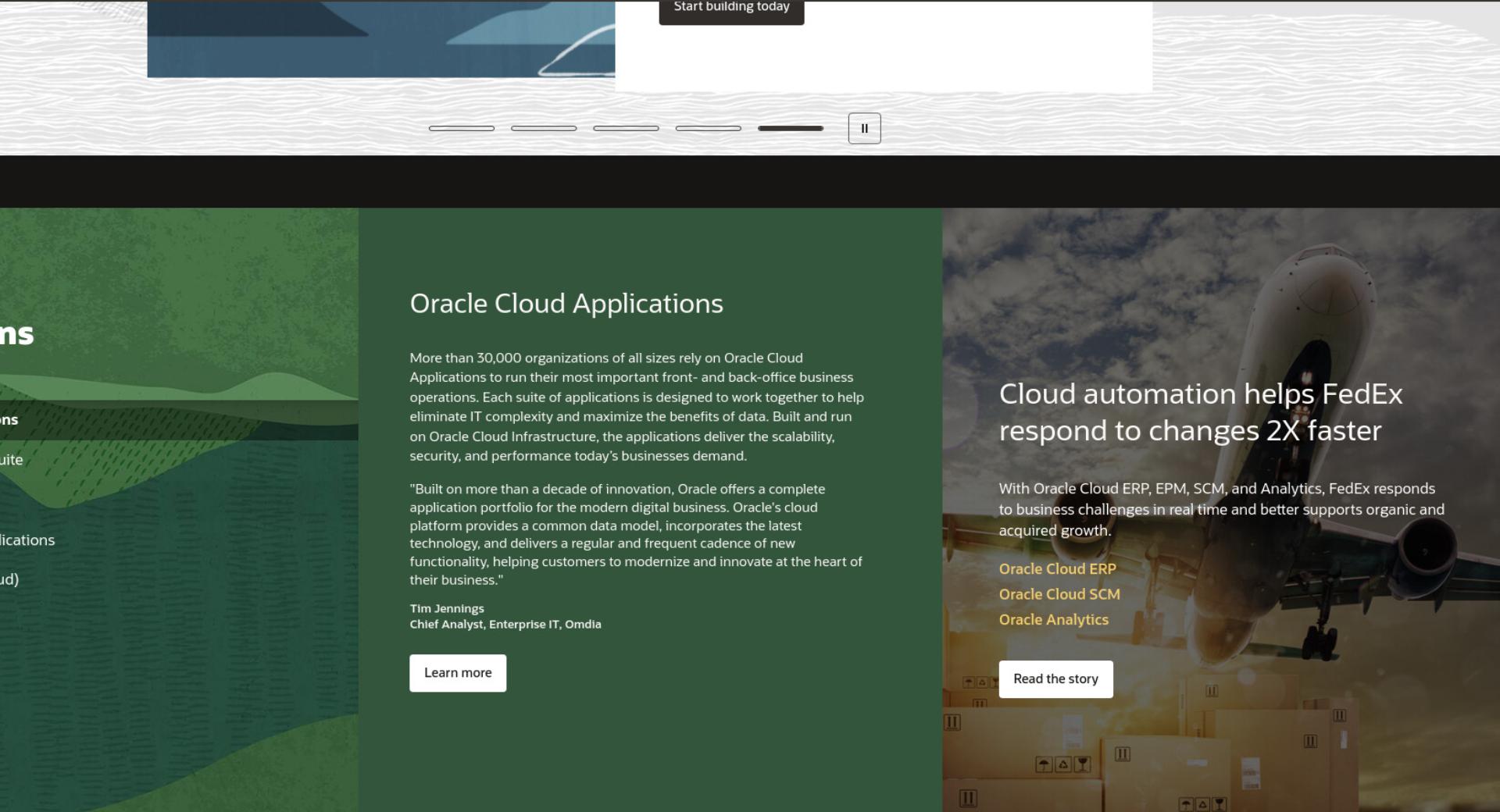Click the Start building today button
This screenshot has width=1500, height=812.
(x=731, y=9)
